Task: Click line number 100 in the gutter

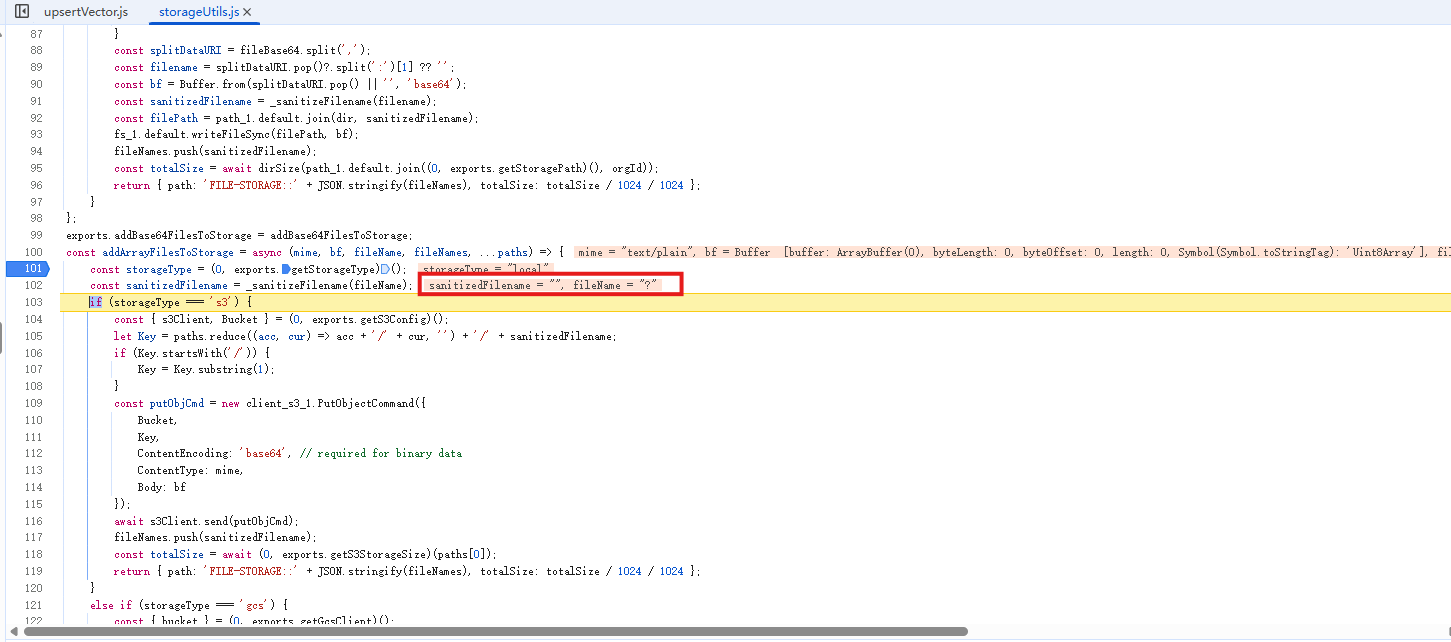Action: click(35, 252)
